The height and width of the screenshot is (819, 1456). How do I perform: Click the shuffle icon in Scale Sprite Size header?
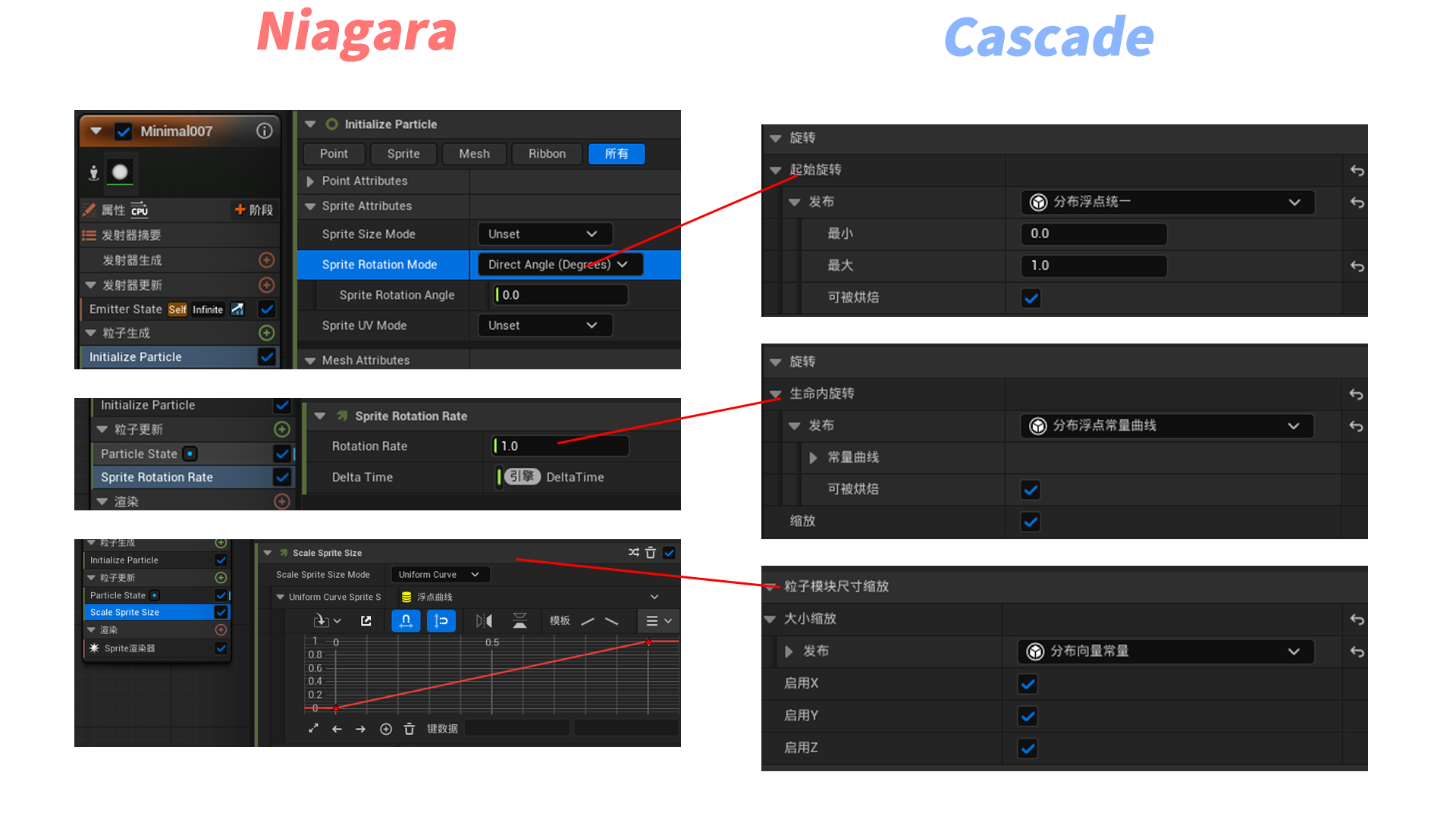coord(634,553)
